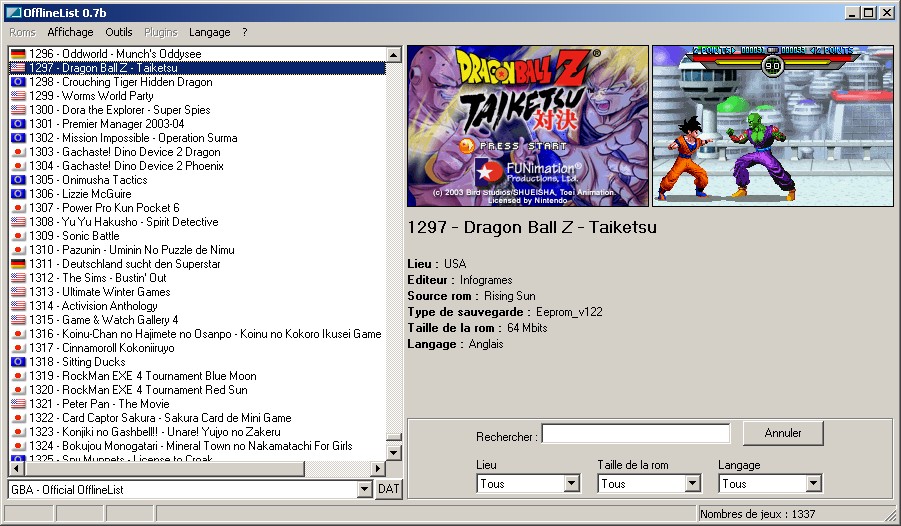Click the Dragon Ball Z title screen thumbnail
Screen dimensions: 901x526
click(527, 126)
